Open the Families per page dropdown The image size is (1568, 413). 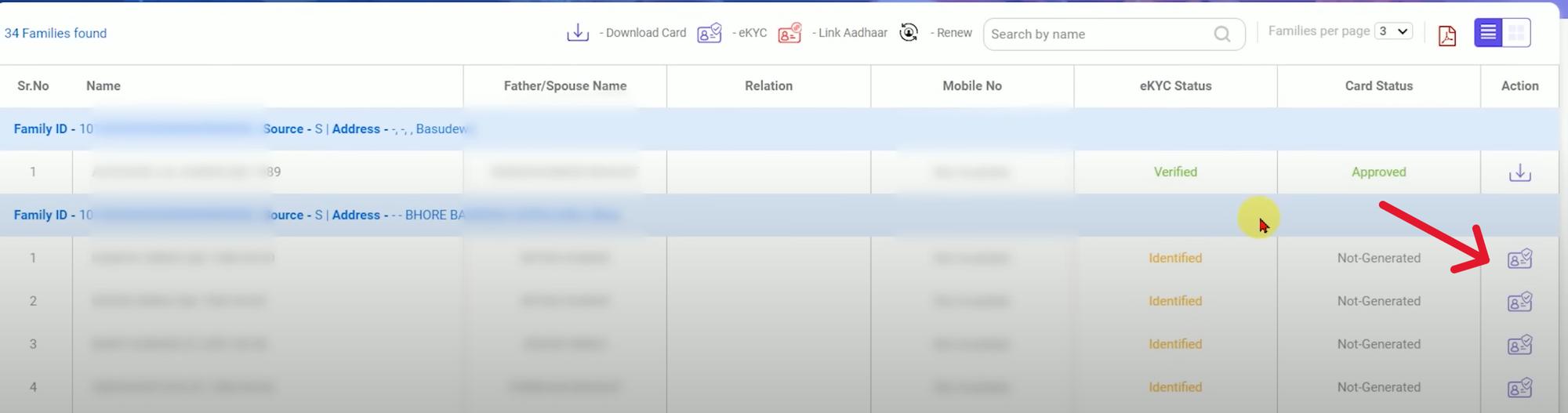pyautogui.click(x=1393, y=31)
